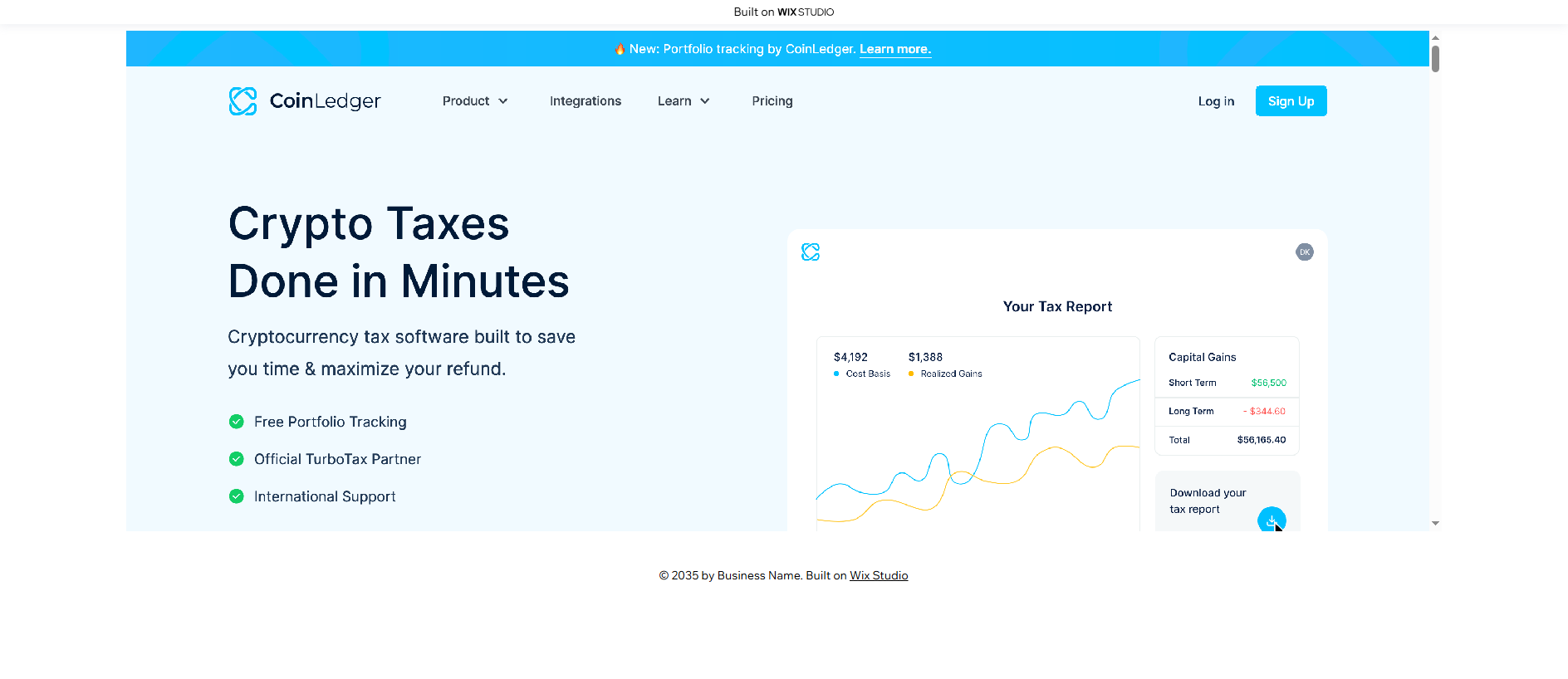The height and width of the screenshot is (679, 1568).
Task: Click the fire emoji in the banner
Action: (620, 49)
